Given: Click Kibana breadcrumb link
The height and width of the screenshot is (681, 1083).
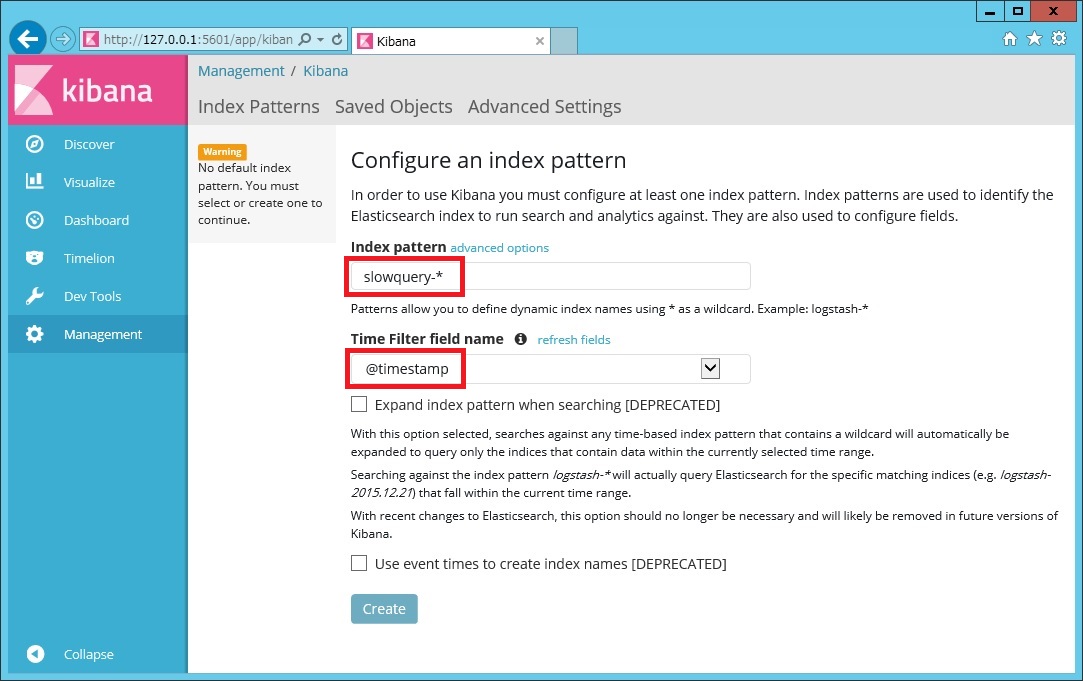Looking at the screenshot, I should (325, 71).
